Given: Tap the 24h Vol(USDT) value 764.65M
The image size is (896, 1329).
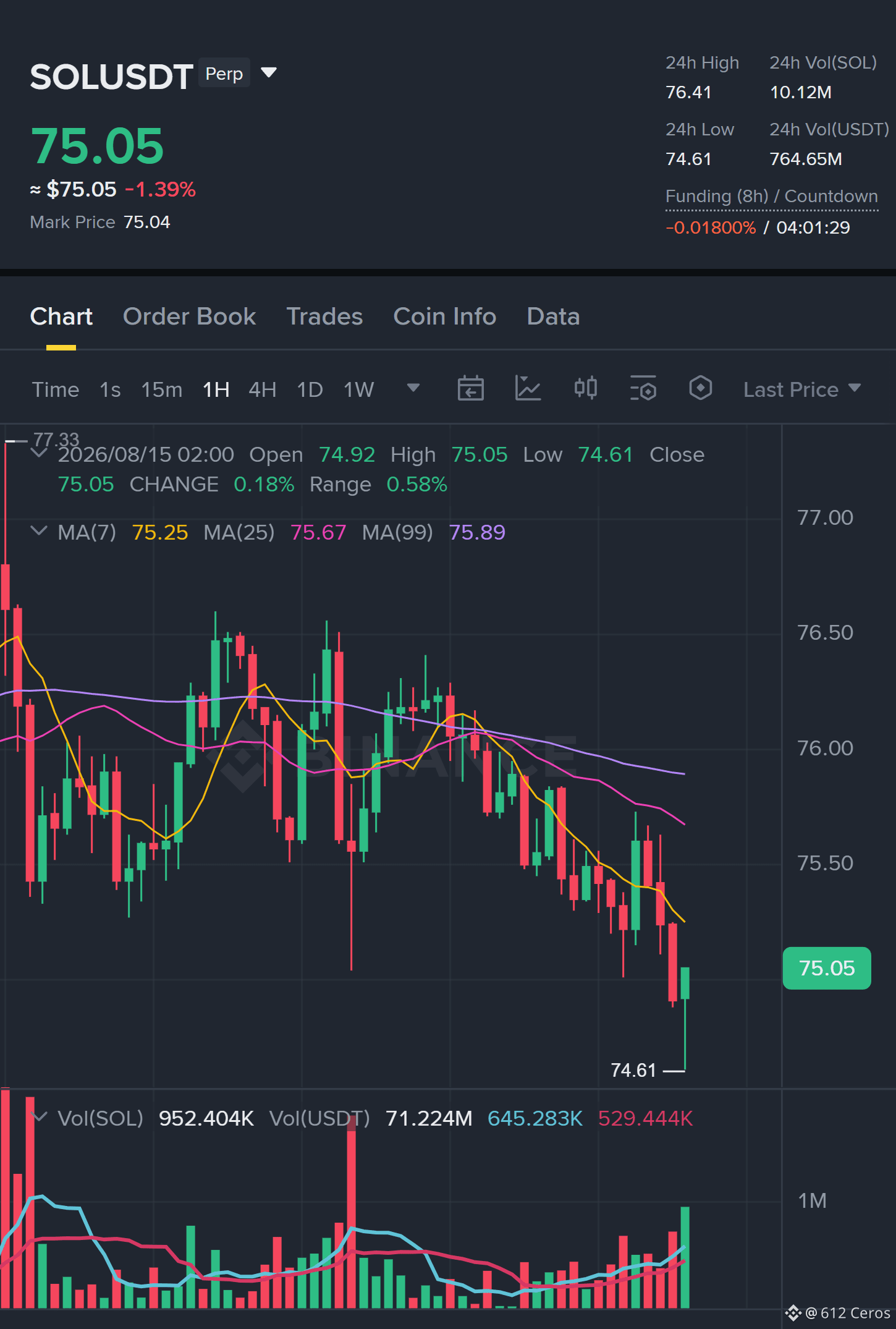Looking at the screenshot, I should click(806, 159).
